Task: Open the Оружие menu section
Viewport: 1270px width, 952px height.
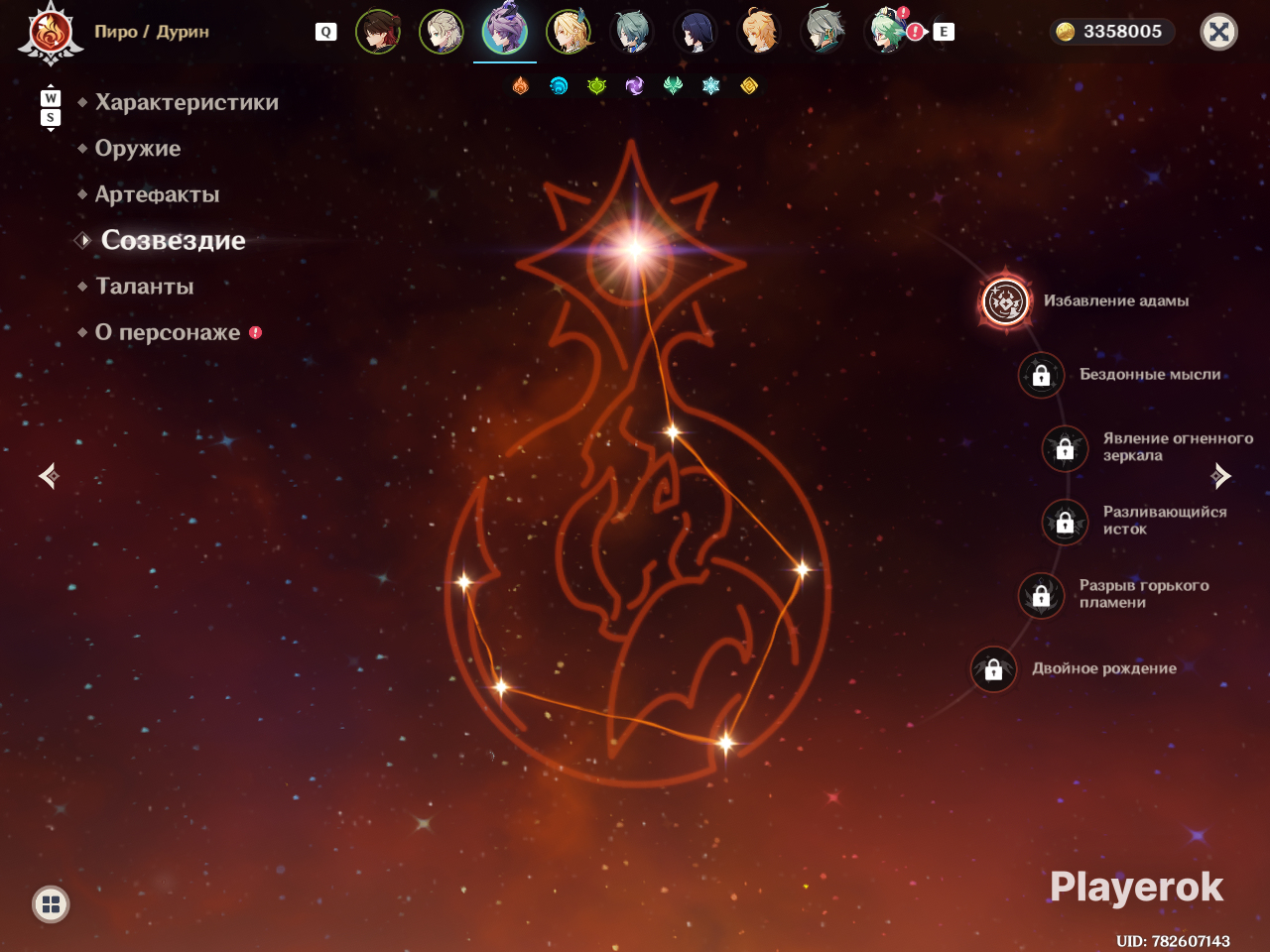Action: click(138, 149)
